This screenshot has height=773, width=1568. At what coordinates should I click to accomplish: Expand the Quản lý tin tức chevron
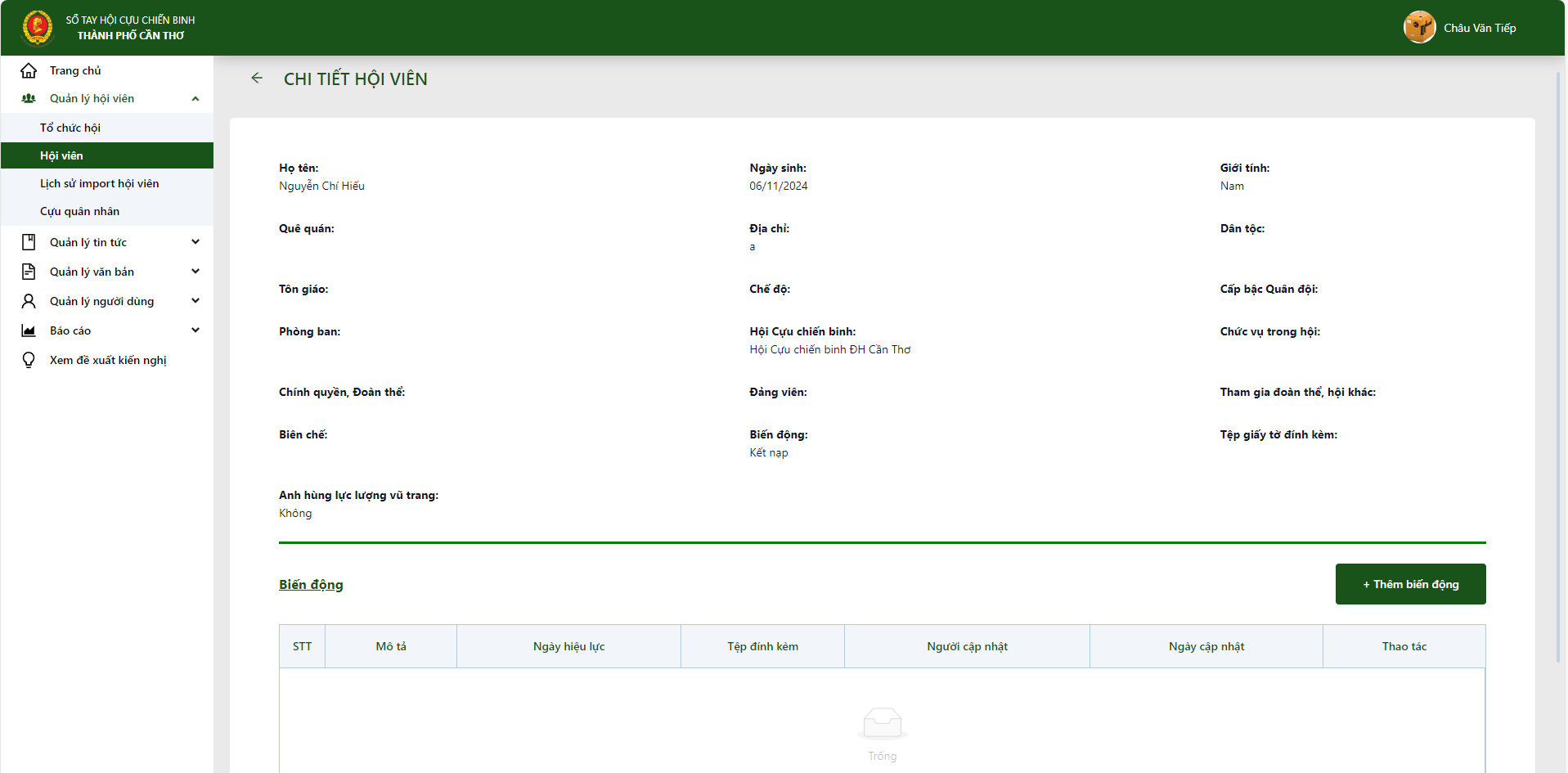coord(195,242)
